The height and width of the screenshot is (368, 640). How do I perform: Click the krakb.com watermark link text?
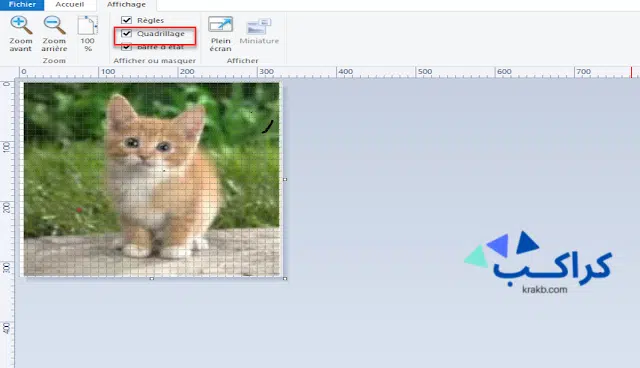(x=544, y=290)
